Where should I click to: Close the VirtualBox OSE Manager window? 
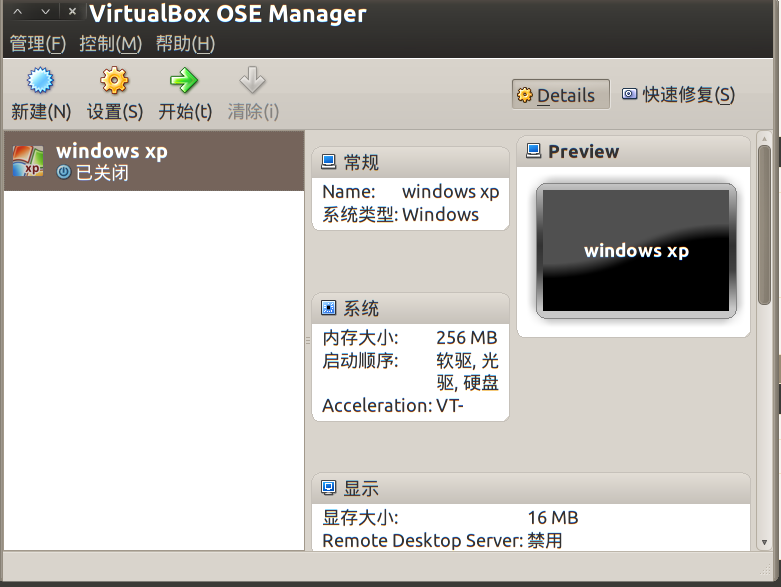coord(72,11)
